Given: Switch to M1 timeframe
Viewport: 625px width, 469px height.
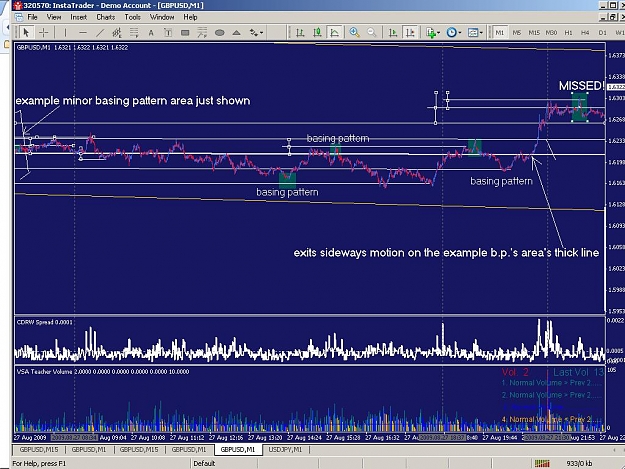Looking at the screenshot, I should (499, 33).
